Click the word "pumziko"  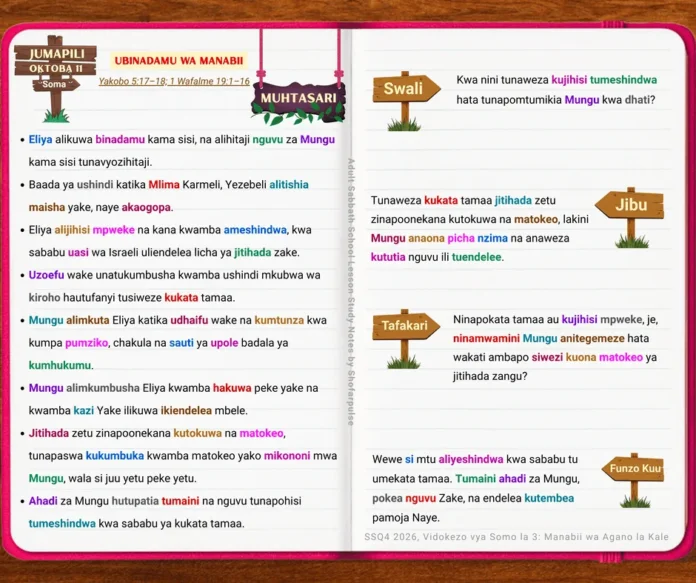[x=86, y=343]
